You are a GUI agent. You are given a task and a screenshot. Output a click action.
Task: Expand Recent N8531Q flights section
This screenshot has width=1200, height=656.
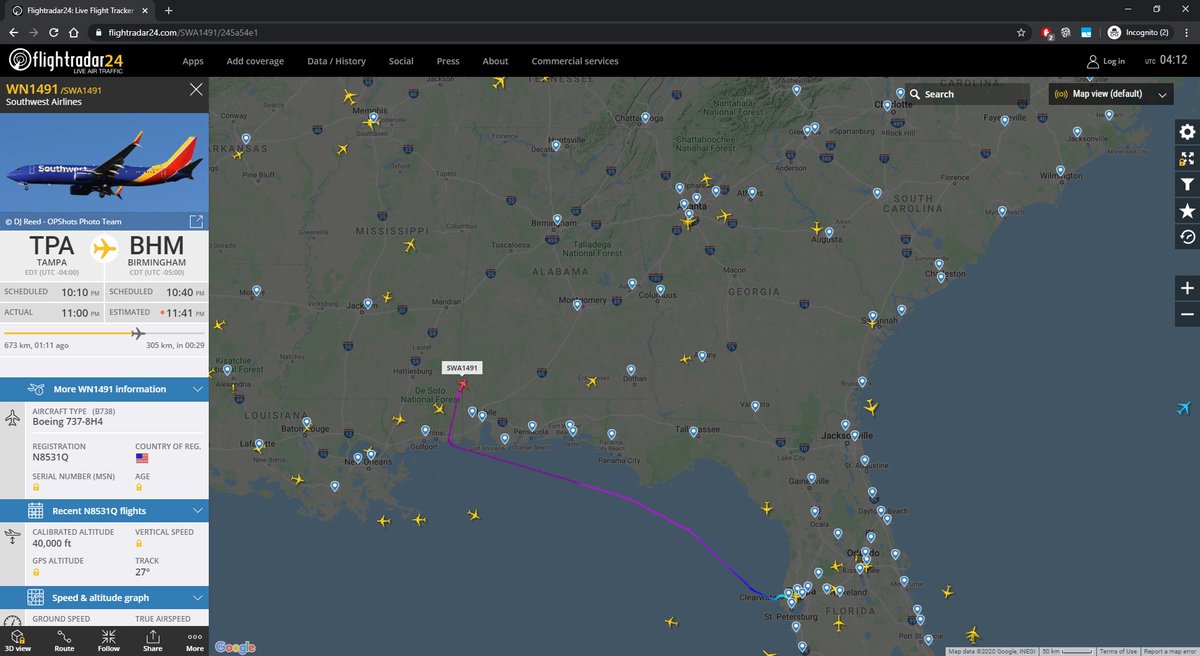[x=104, y=511]
